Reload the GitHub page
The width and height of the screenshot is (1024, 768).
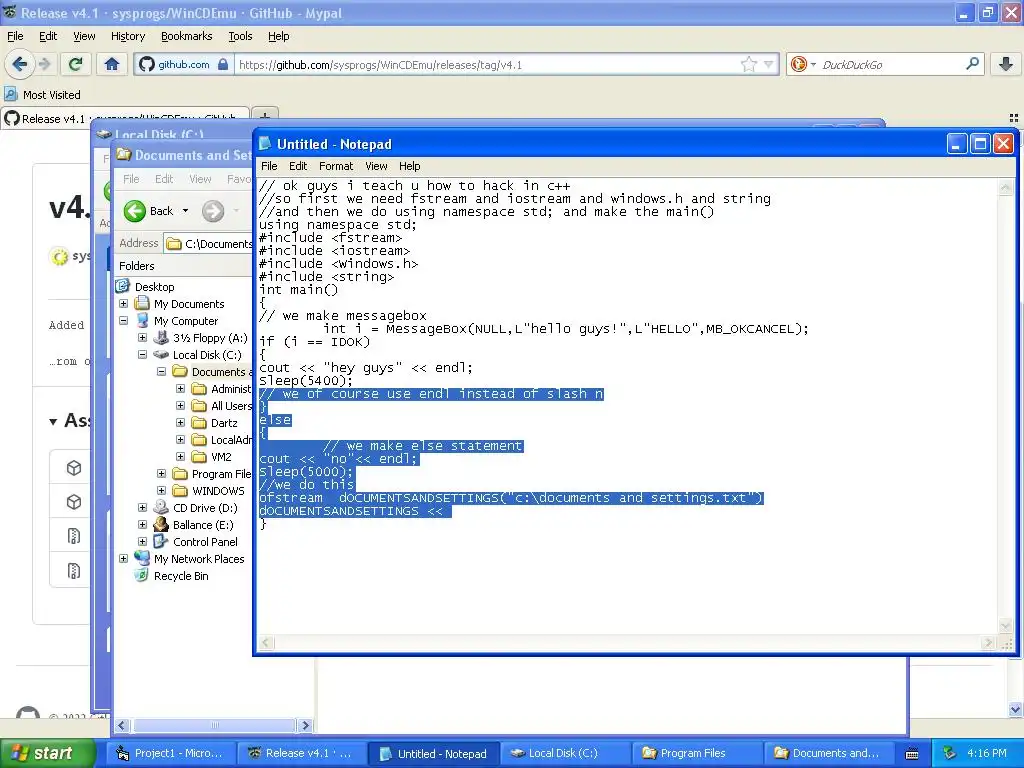(x=75, y=64)
